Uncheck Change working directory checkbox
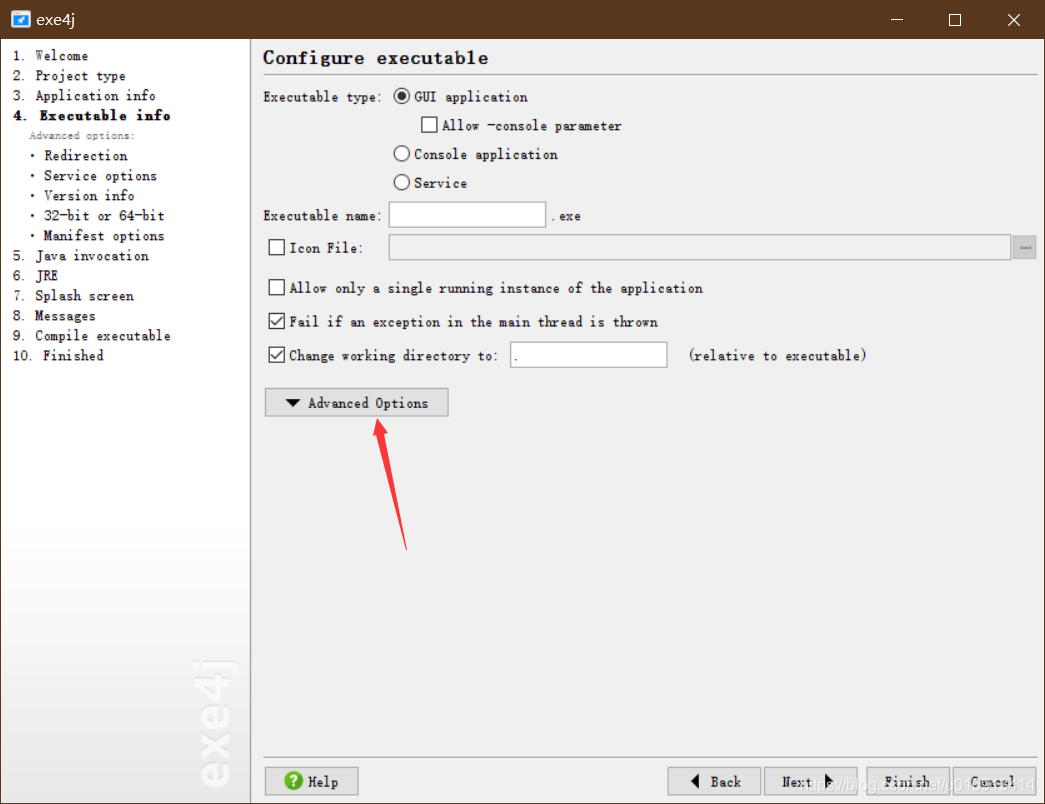The width and height of the screenshot is (1045, 804). click(x=277, y=355)
